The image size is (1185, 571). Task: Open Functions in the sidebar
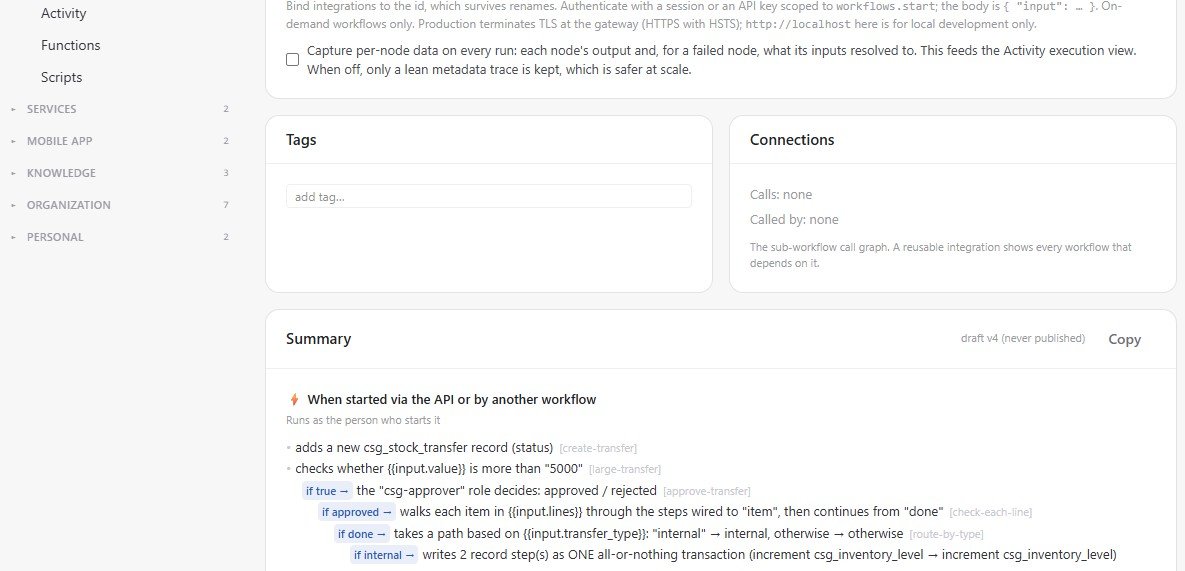tap(70, 45)
